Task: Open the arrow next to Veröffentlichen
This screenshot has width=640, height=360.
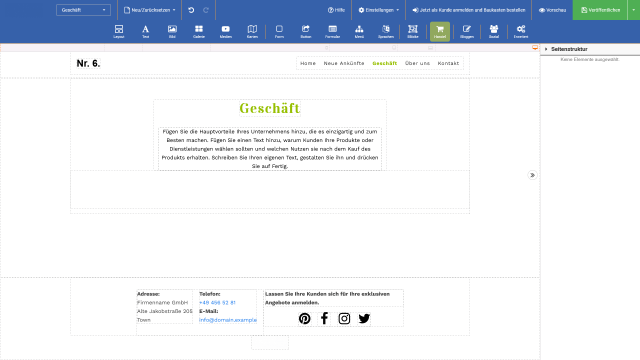Action: pos(633,10)
